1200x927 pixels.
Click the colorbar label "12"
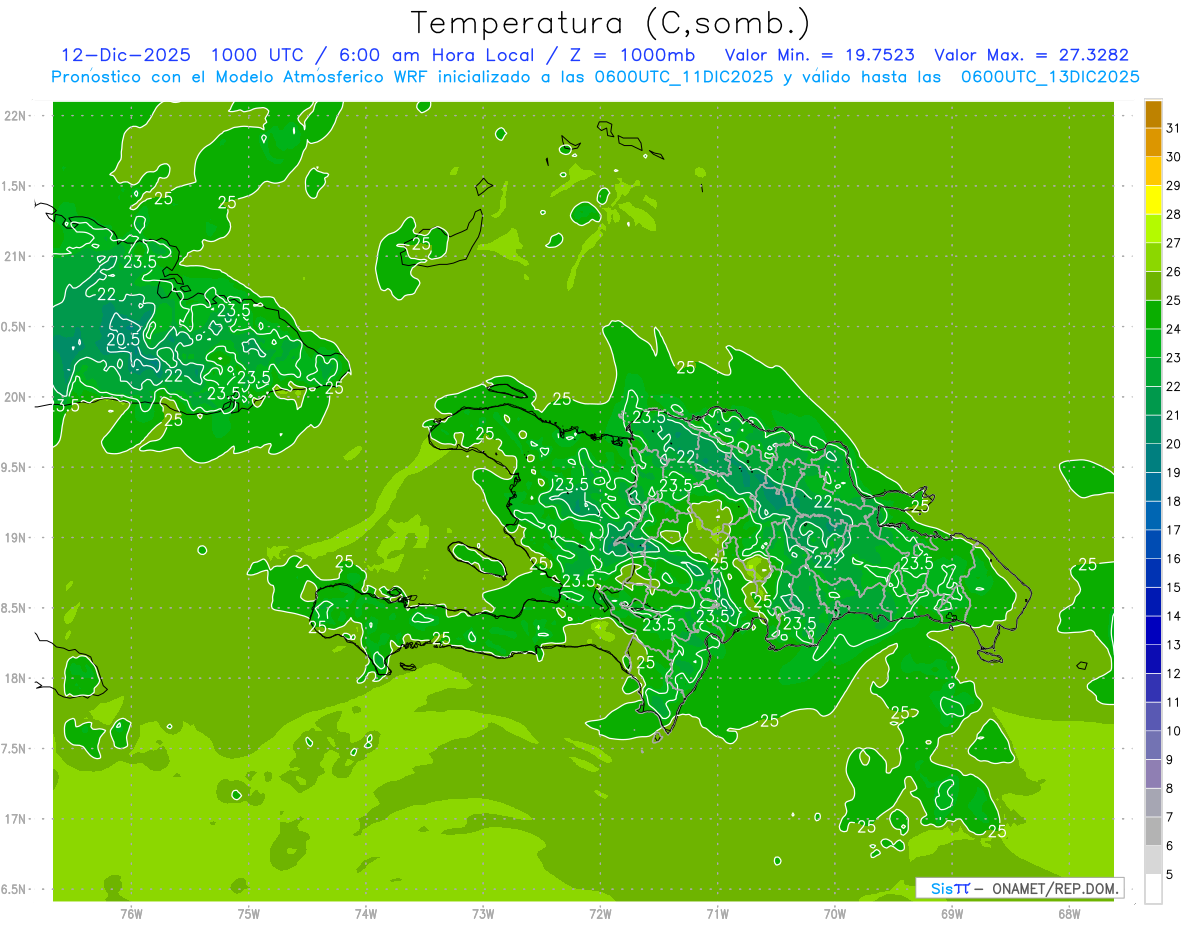pyautogui.click(x=1174, y=673)
